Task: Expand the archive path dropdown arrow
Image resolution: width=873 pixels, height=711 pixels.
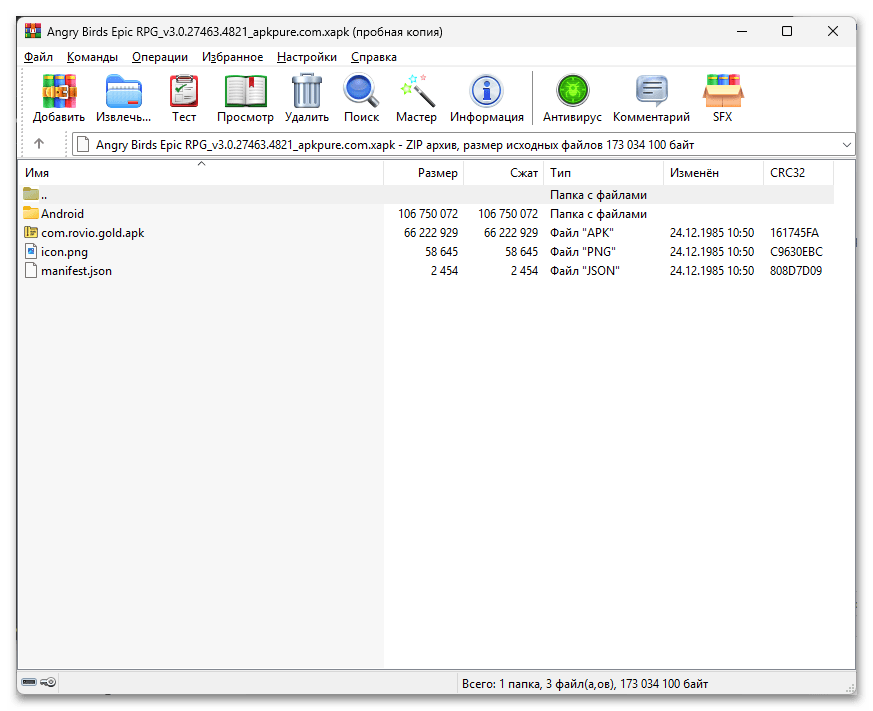Action: [847, 145]
